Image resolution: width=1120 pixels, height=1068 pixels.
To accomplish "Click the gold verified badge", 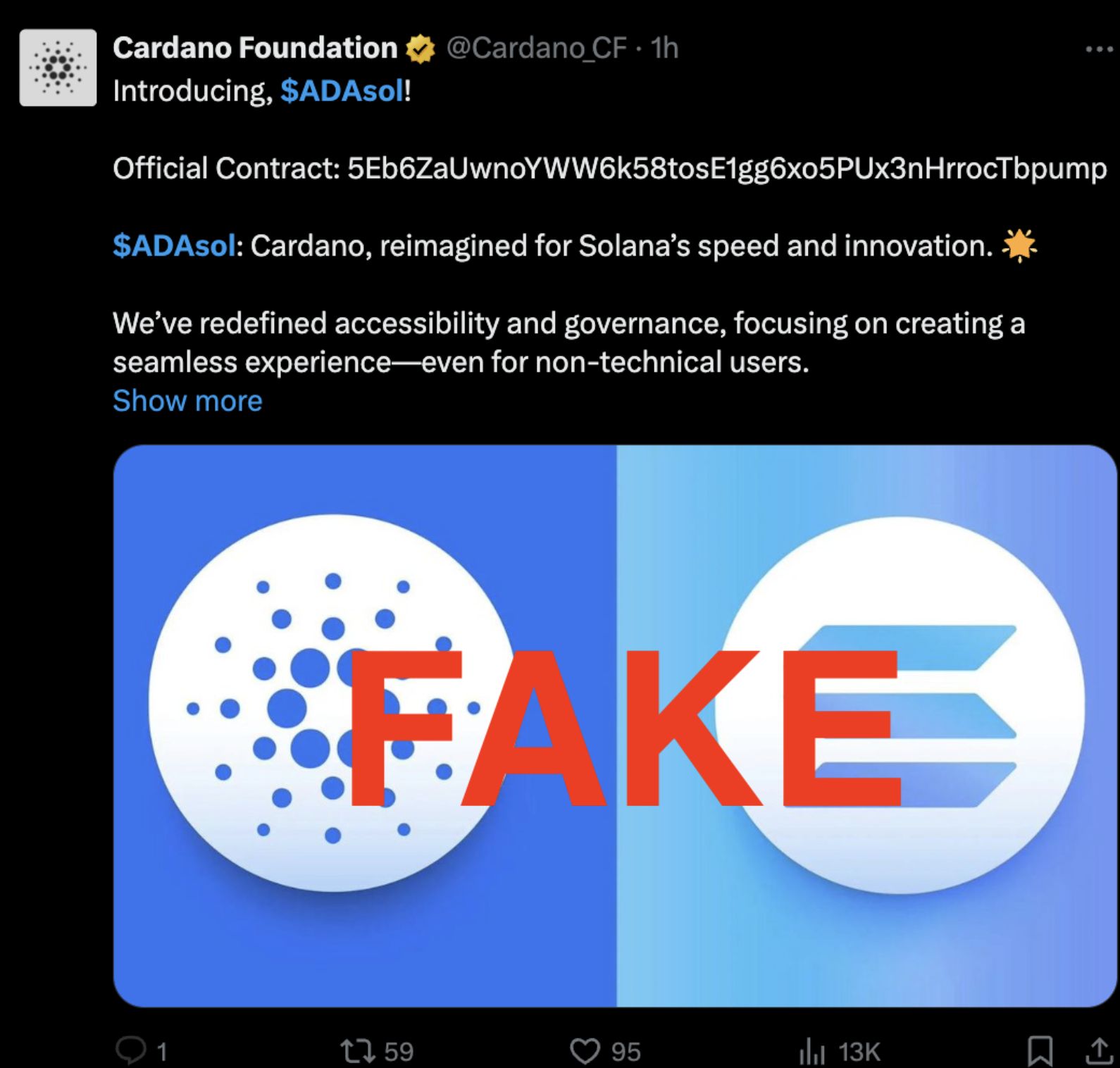I will (421, 49).
